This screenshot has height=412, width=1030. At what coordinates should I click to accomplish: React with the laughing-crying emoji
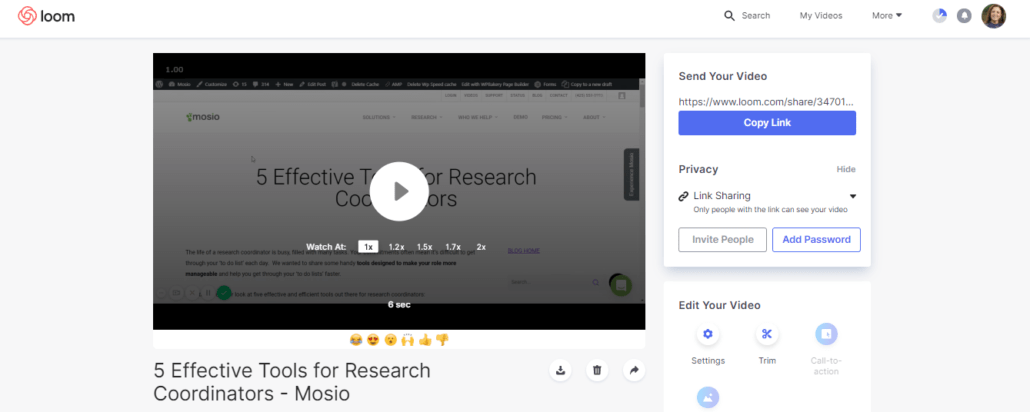pyautogui.click(x=356, y=340)
